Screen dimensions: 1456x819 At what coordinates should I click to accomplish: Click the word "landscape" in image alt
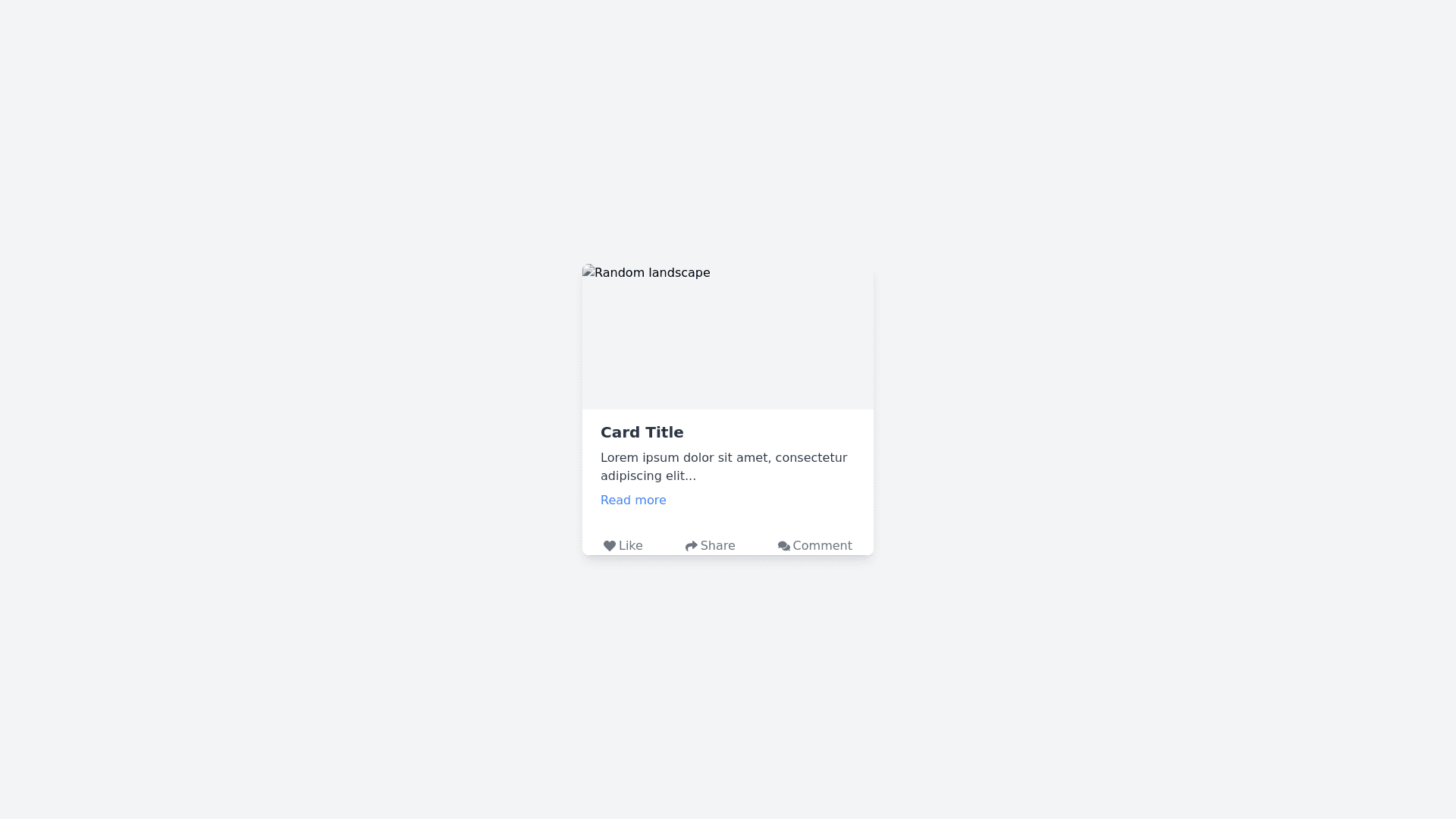click(679, 273)
